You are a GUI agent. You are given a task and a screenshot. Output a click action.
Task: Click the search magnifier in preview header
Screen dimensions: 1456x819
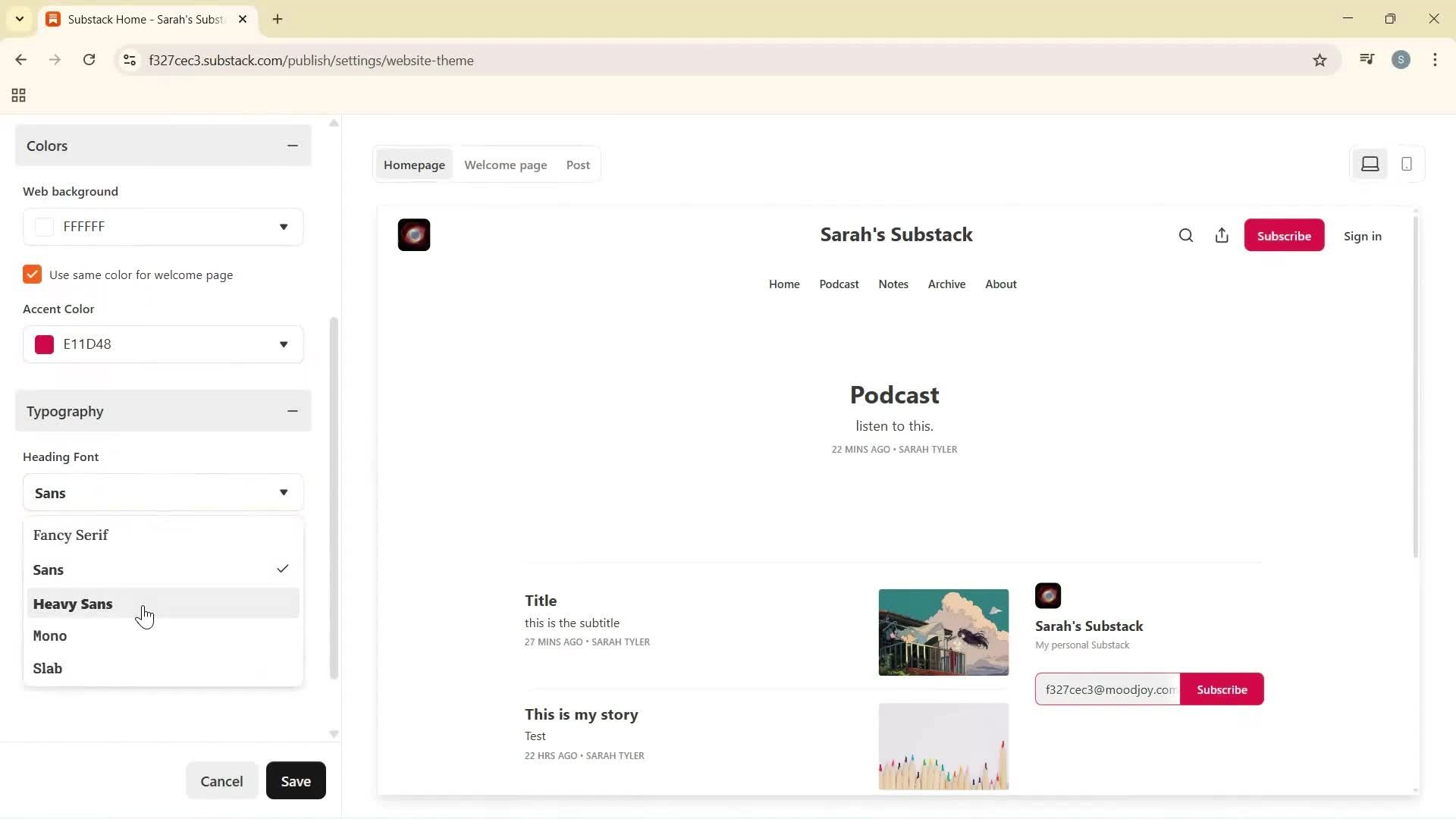[x=1186, y=236]
